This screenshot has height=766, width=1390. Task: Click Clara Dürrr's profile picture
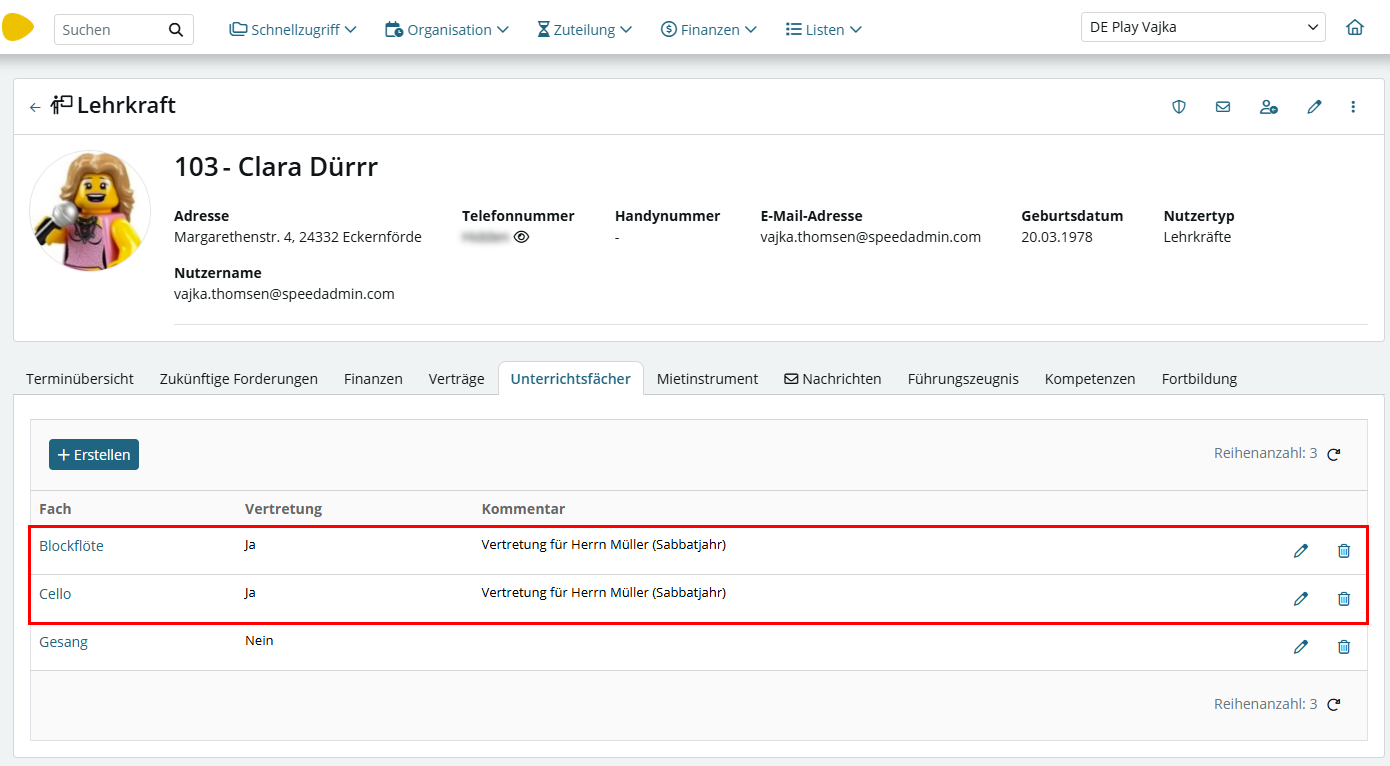click(90, 212)
